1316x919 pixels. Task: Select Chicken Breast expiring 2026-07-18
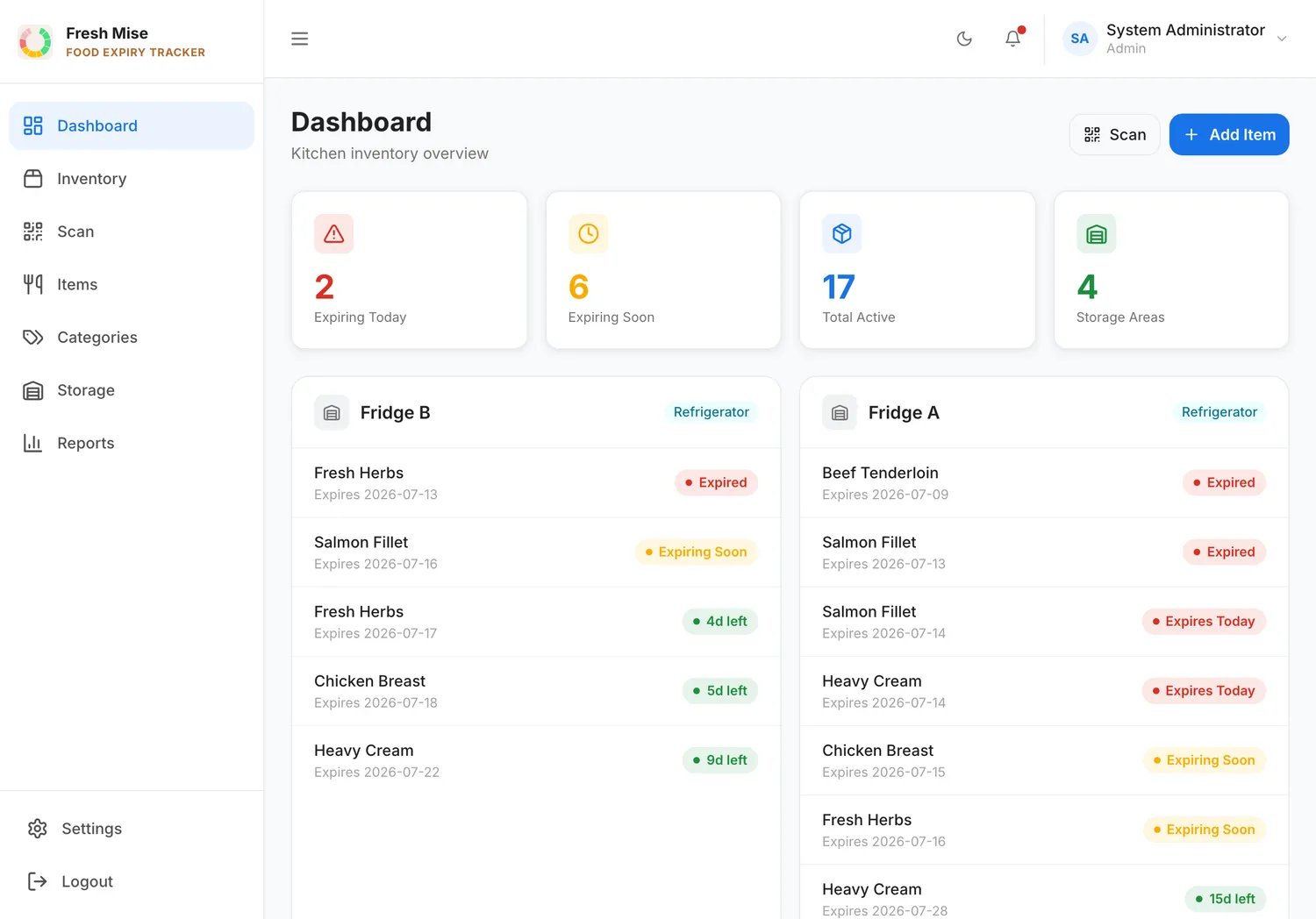536,691
